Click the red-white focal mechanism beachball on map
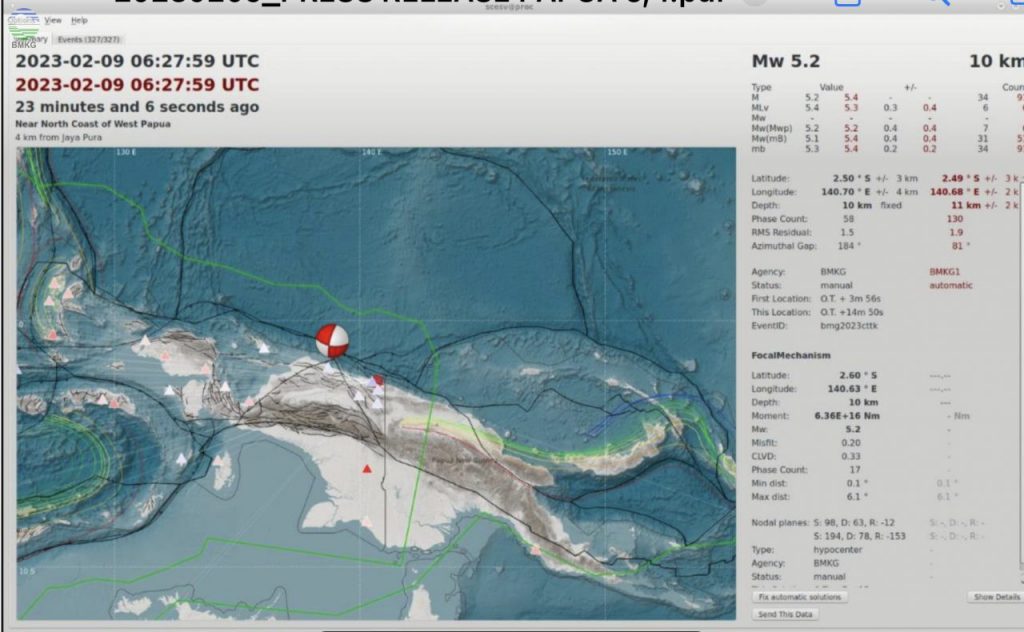Screen dimensions: 1024x632 pyautogui.click(x=332, y=340)
